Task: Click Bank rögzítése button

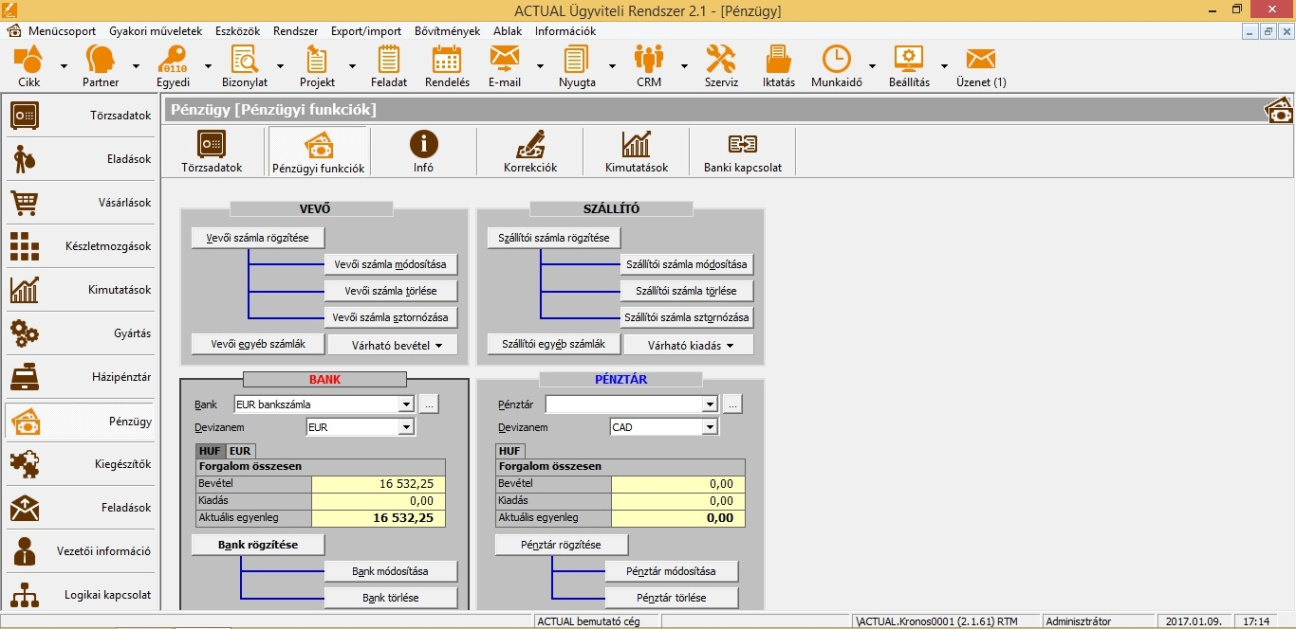Action: (x=258, y=545)
